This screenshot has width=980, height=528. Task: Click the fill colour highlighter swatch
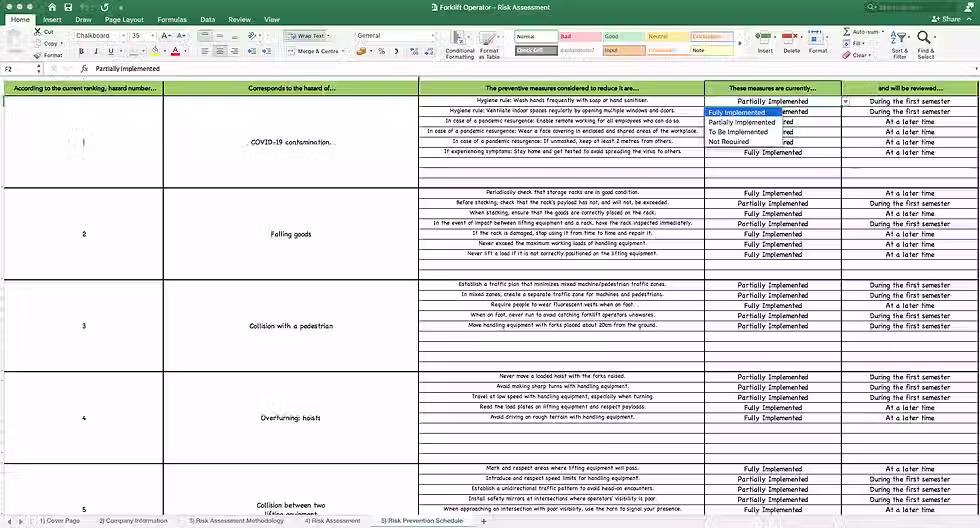154,51
